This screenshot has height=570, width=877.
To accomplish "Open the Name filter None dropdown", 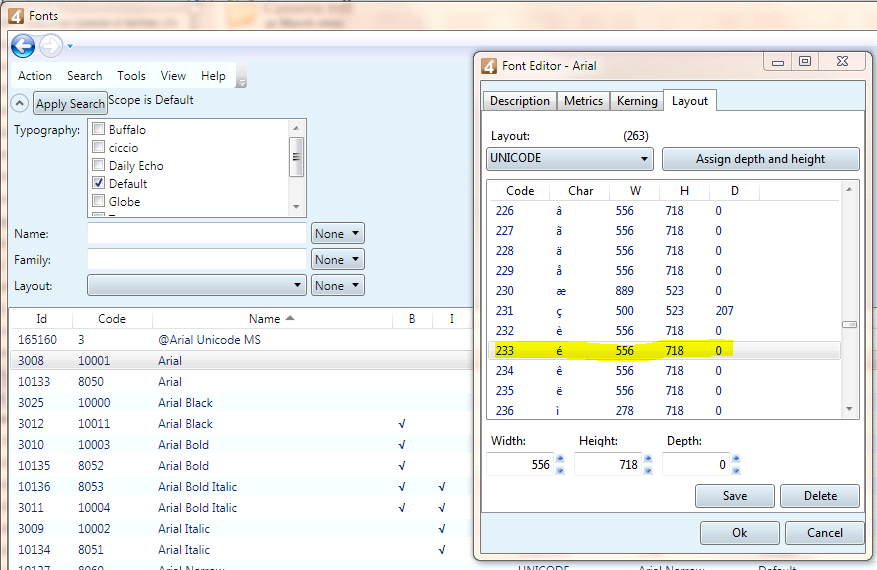I will (338, 233).
